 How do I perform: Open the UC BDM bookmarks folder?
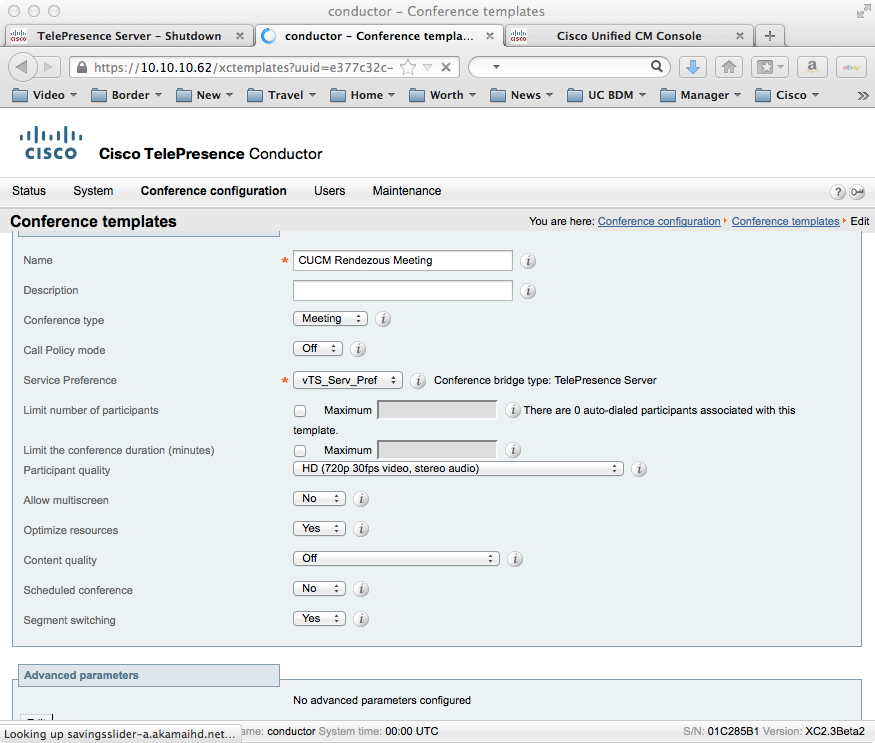[x=607, y=95]
